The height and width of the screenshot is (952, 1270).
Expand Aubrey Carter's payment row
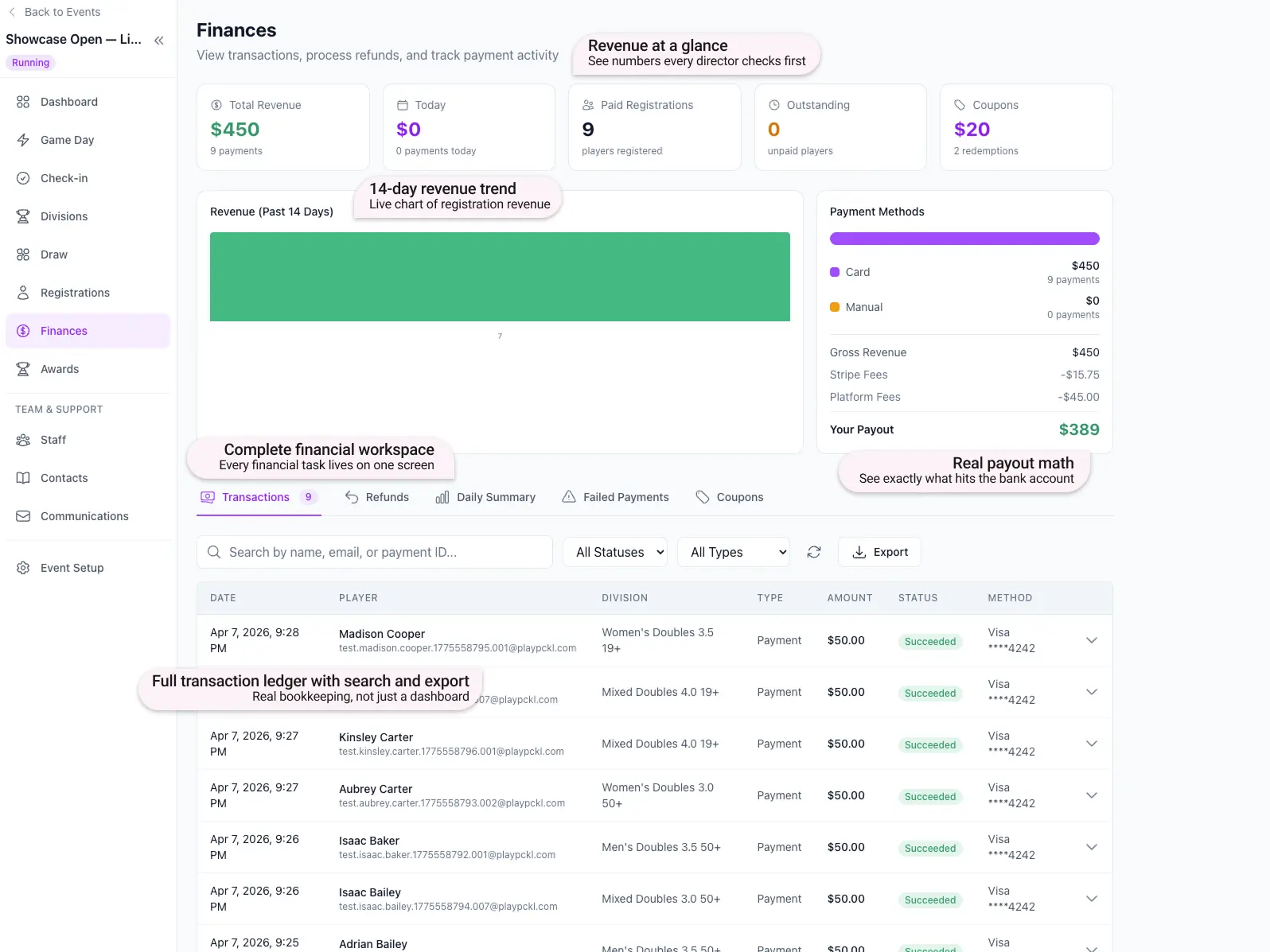1091,795
